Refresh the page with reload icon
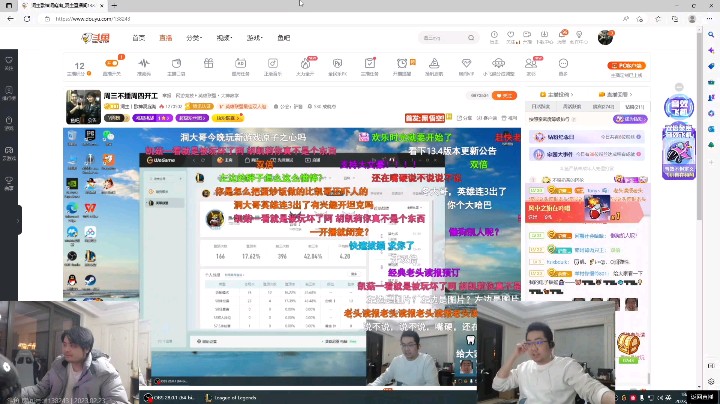The height and width of the screenshot is (404, 720). pyautogui.click(x=27, y=19)
